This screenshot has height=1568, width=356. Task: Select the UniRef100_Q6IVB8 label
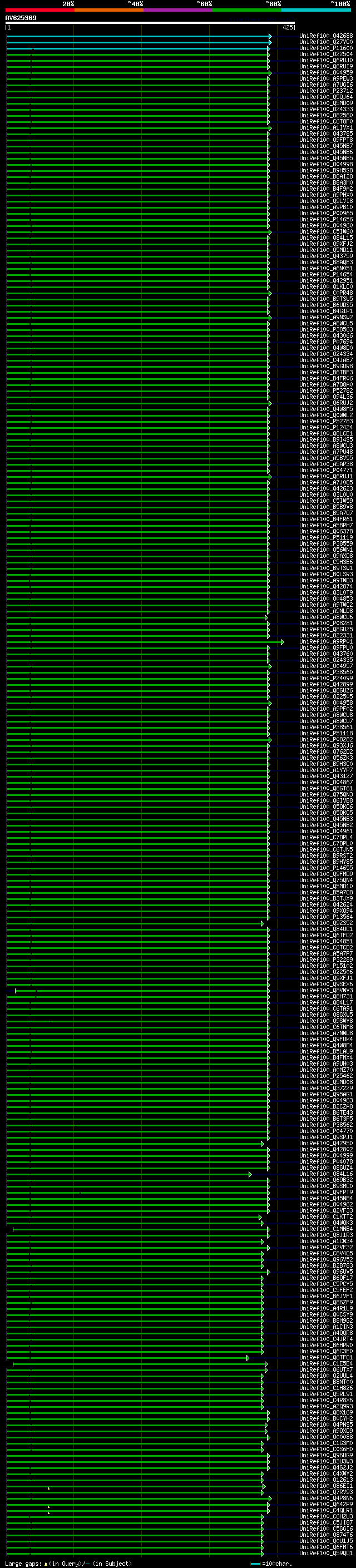(x=326, y=800)
